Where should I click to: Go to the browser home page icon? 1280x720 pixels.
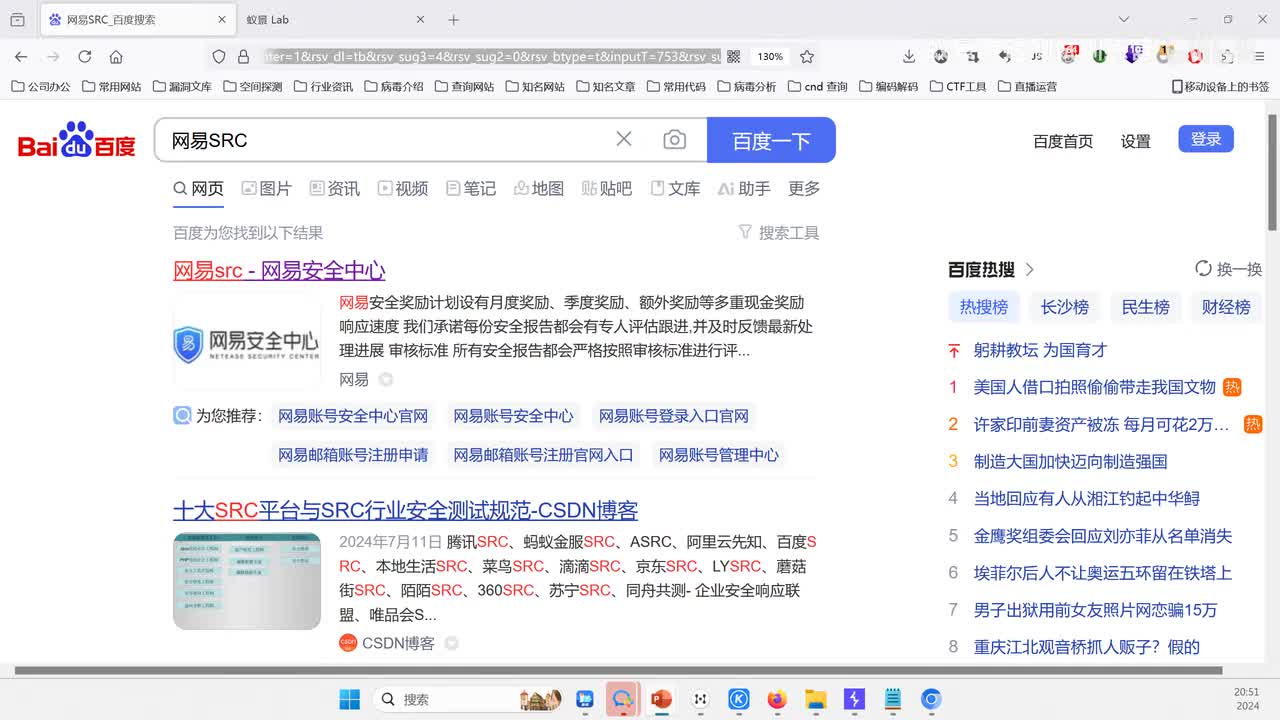(x=116, y=57)
